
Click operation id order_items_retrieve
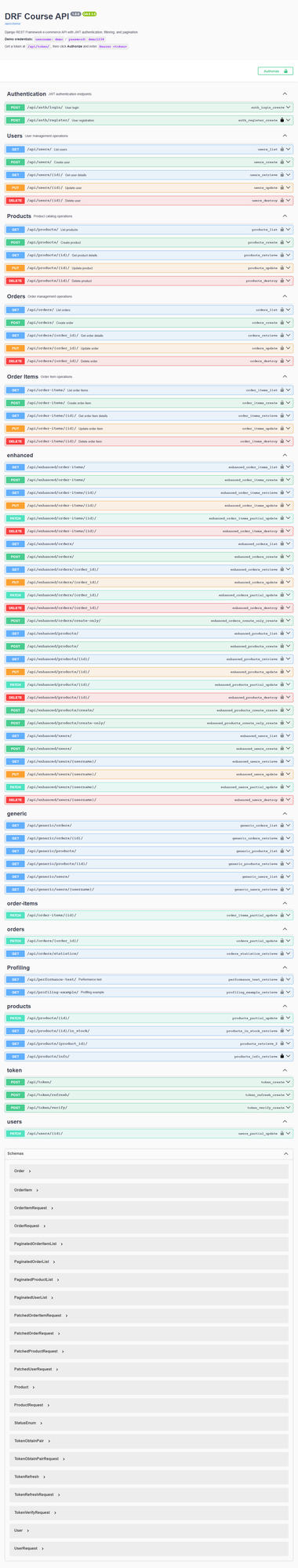click(259, 416)
